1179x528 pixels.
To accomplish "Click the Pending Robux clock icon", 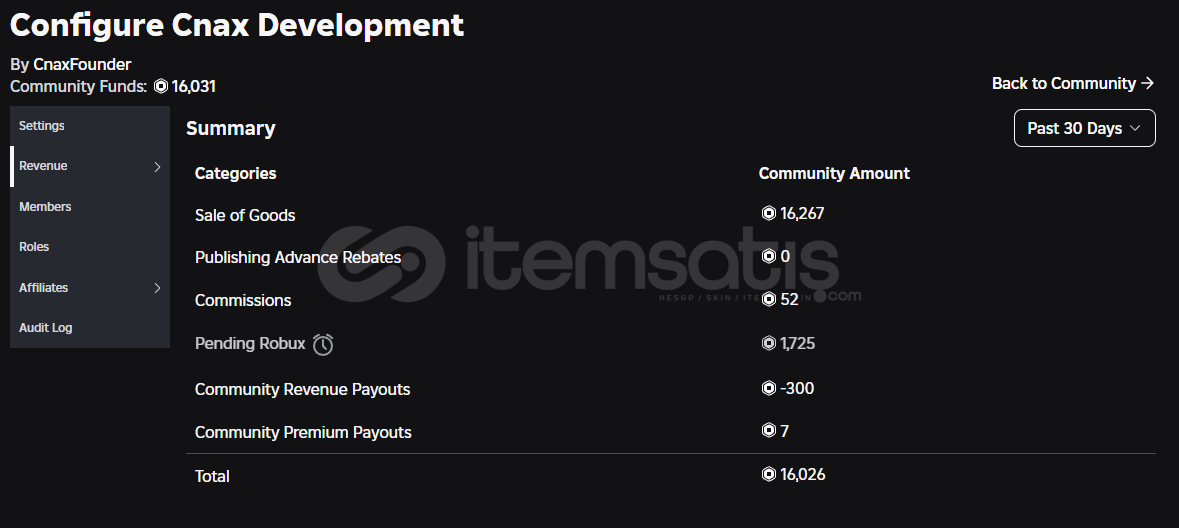I will point(323,344).
